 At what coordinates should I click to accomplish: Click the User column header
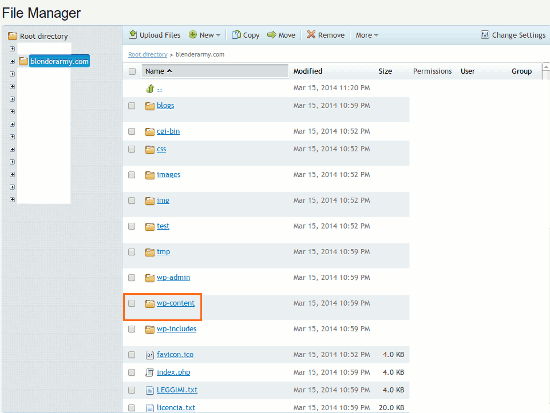pyautogui.click(x=467, y=71)
